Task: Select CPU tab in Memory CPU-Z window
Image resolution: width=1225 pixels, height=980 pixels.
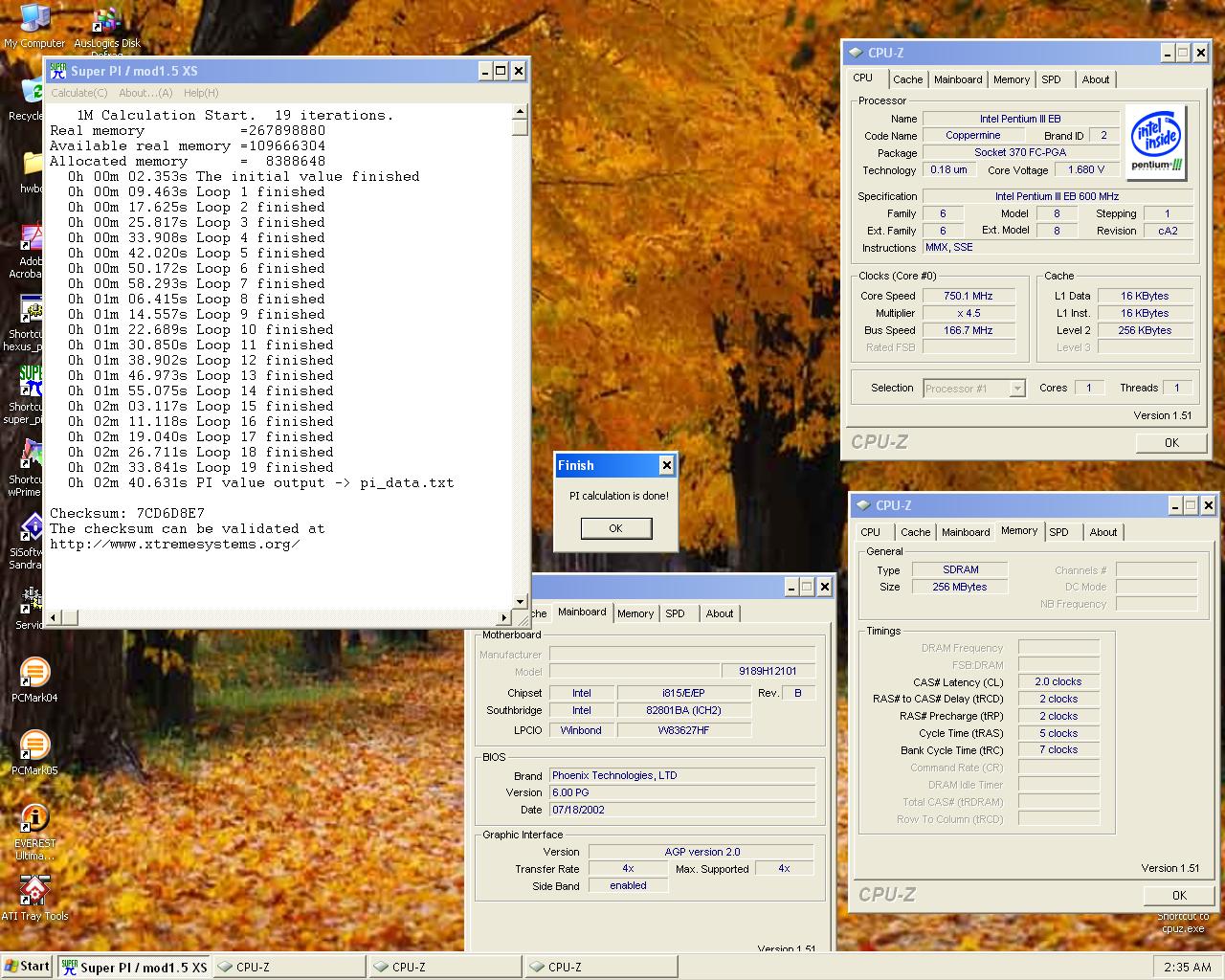Action: [870, 532]
